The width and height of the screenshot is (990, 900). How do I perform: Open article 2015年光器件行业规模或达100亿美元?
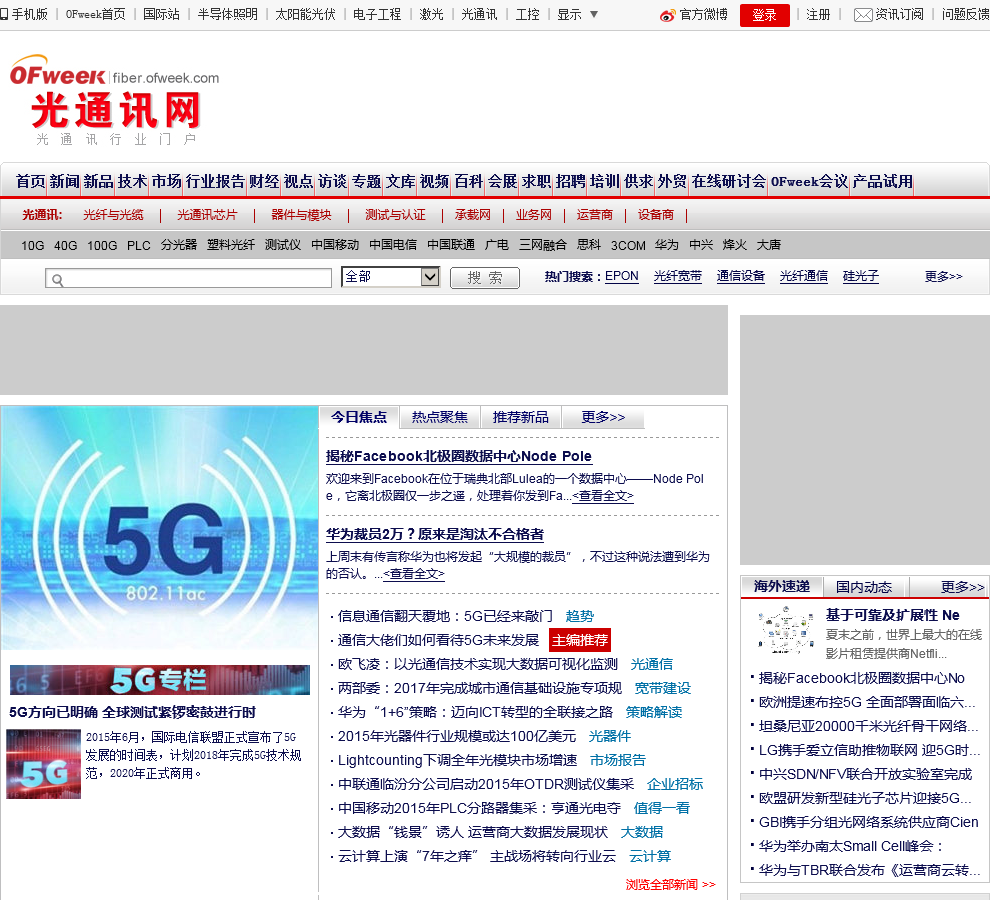click(x=456, y=736)
